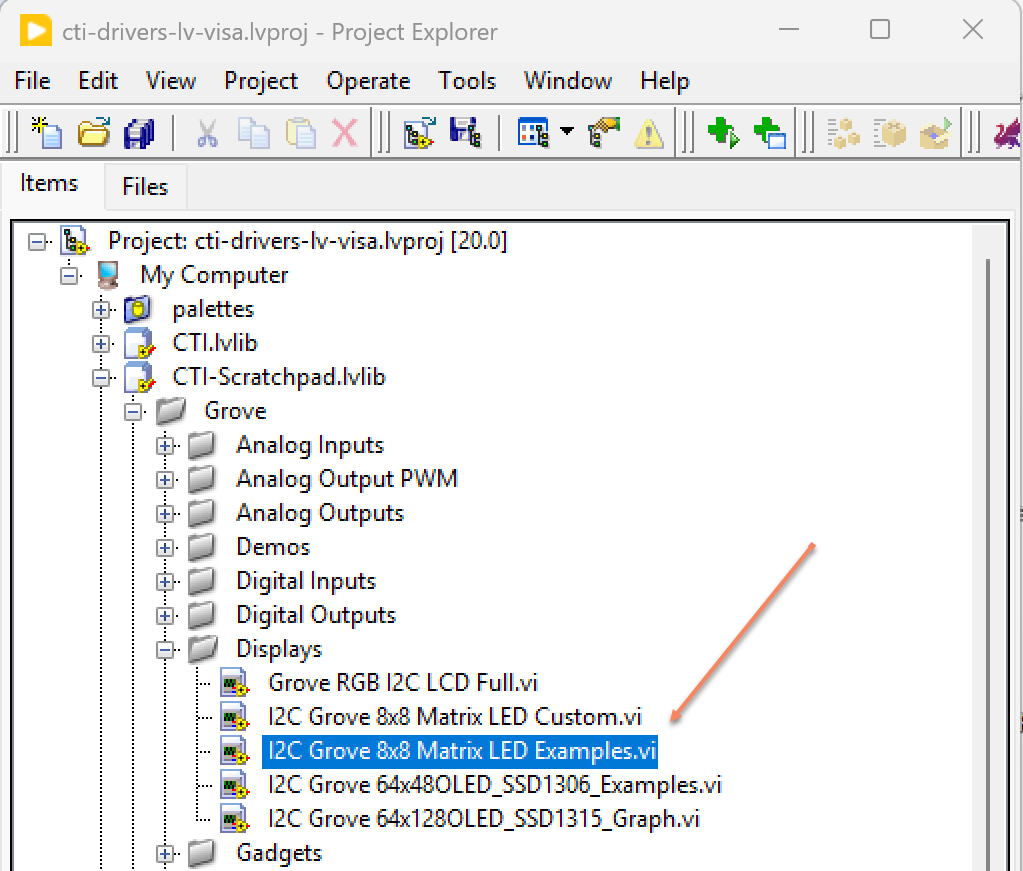
Task: Click the Save Project floppy disk icon
Action: (465, 132)
